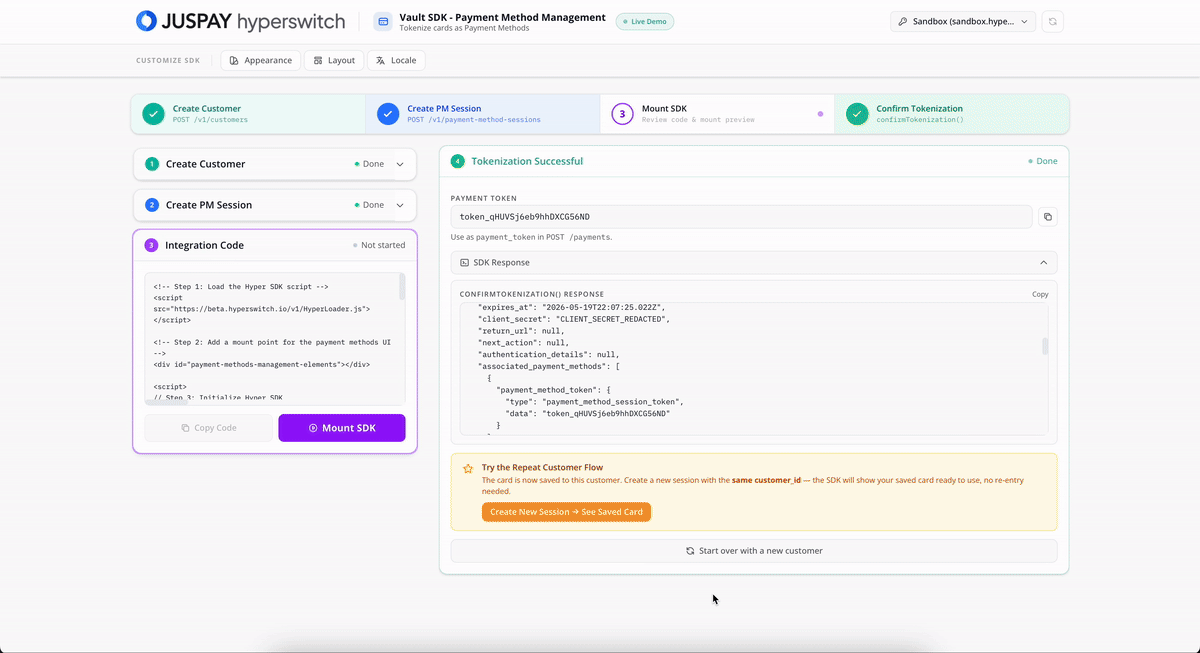Click the Tokenization Successful heading

click(x=527, y=161)
